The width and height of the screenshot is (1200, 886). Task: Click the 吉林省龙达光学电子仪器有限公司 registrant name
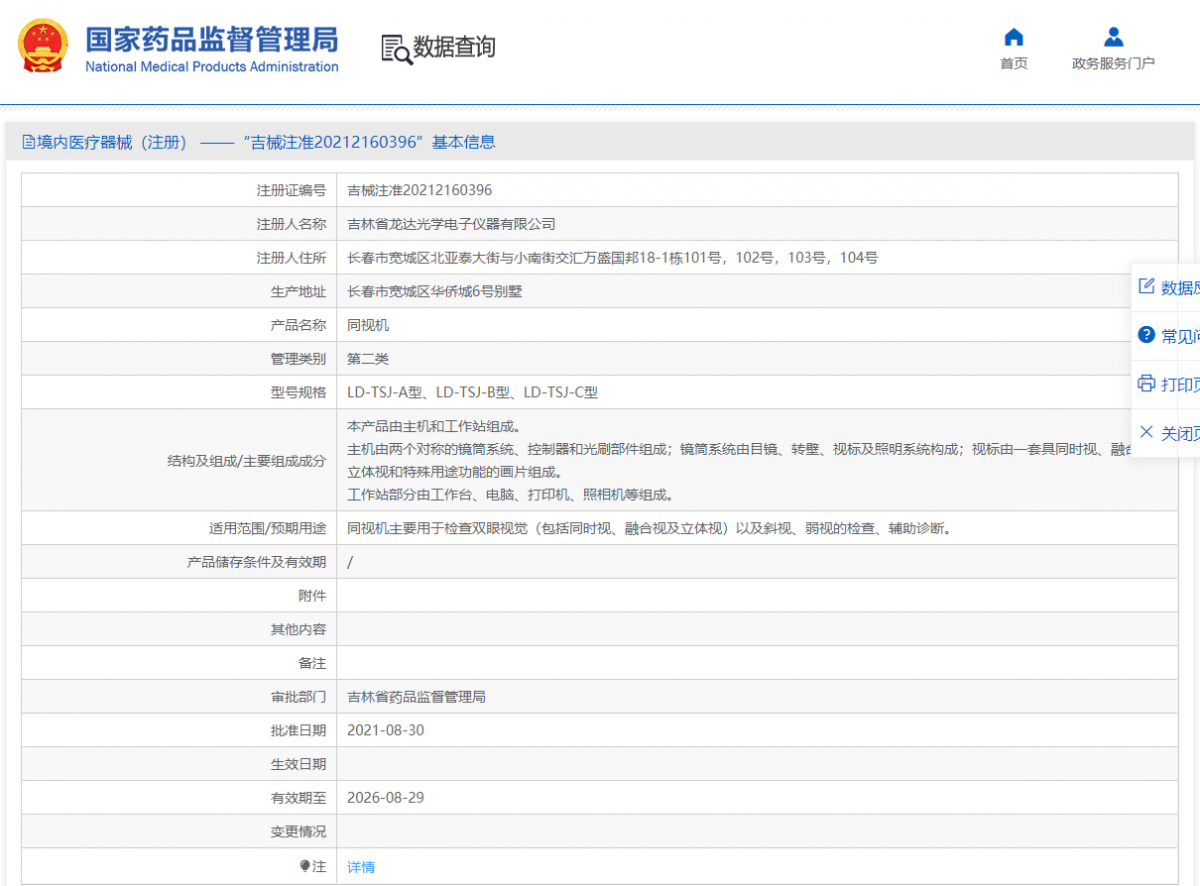click(x=451, y=224)
